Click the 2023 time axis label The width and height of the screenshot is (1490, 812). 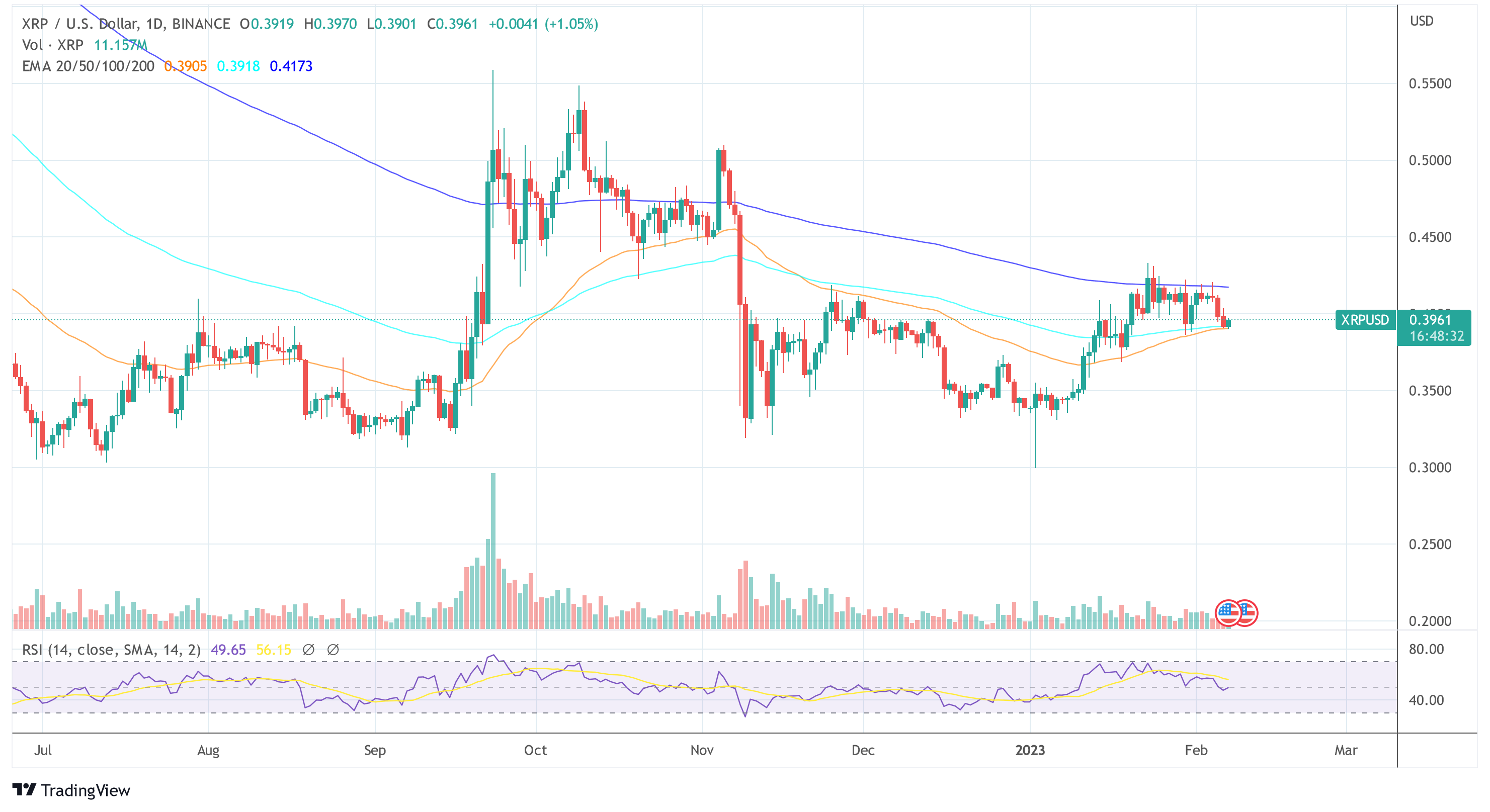(x=1030, y=750)
